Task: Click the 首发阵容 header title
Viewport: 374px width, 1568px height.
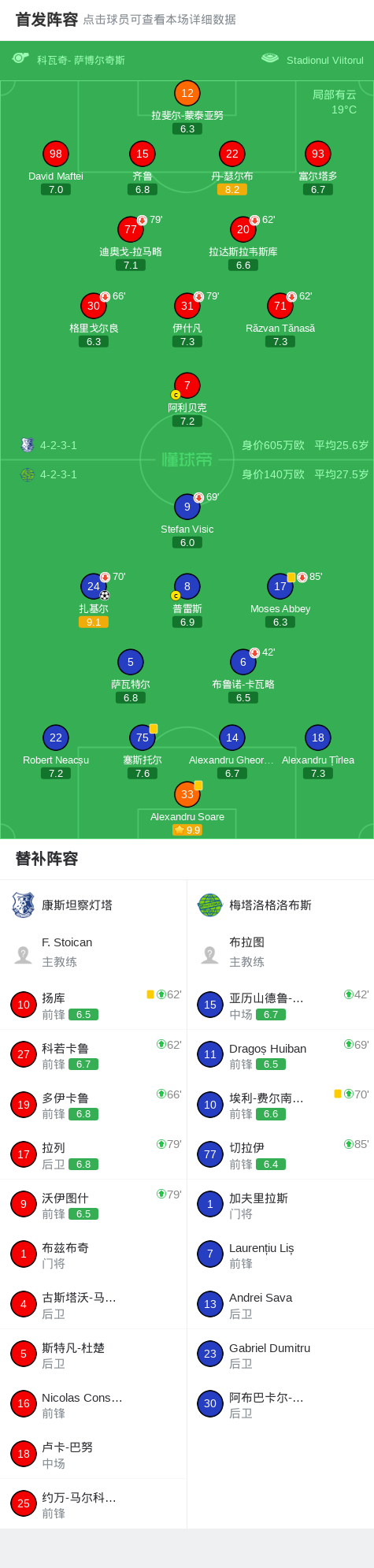Action: 46,20
